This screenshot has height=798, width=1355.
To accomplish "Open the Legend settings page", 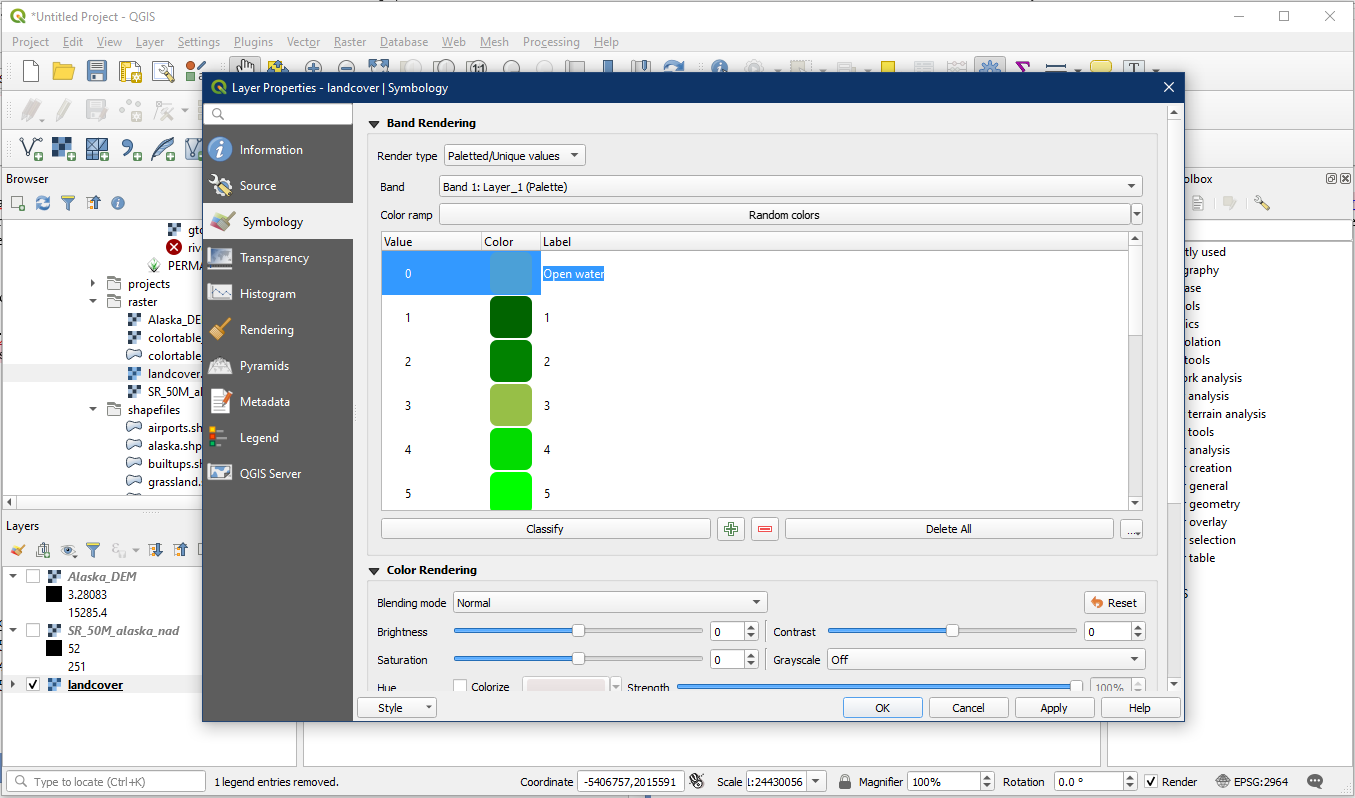I will (x=259, y=438).
